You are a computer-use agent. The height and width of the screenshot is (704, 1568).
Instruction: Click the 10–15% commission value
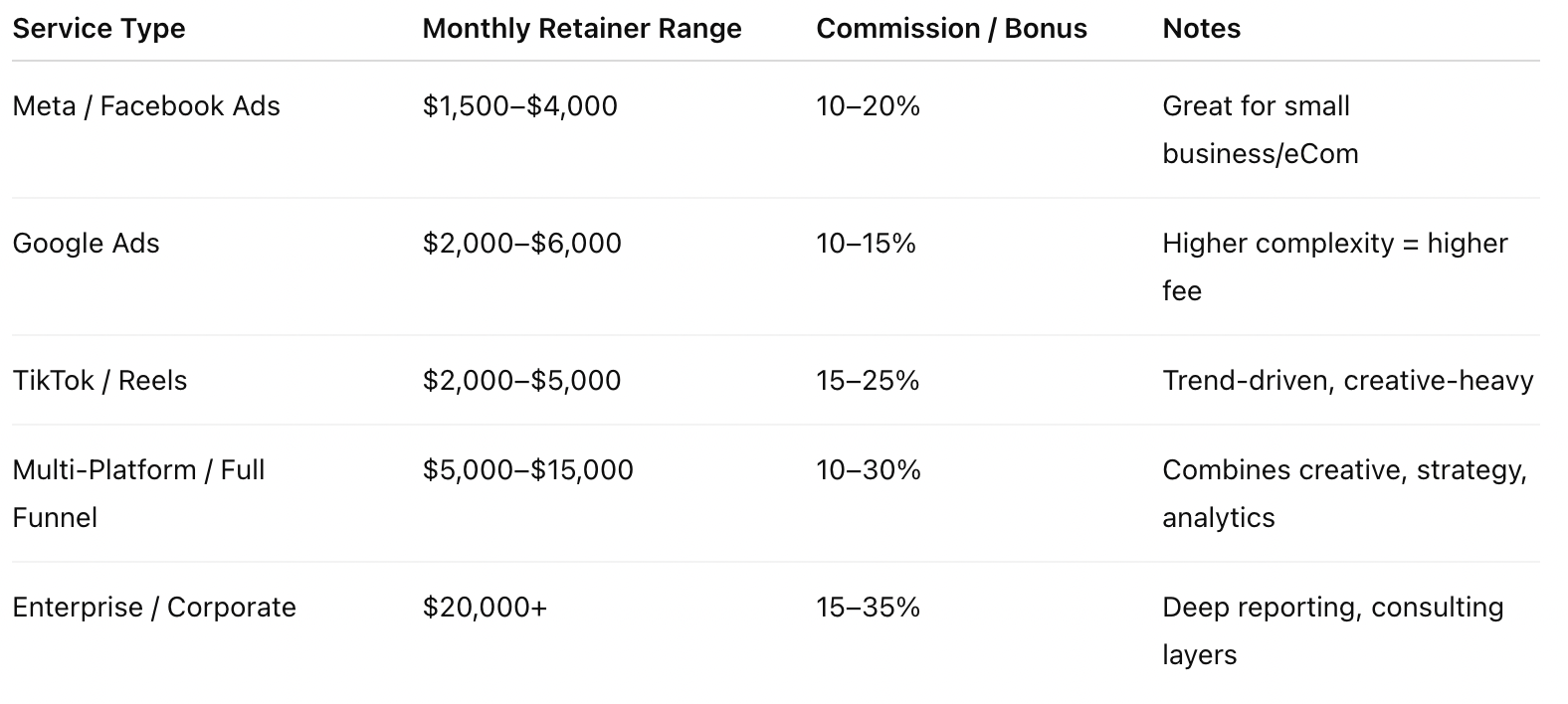tap(866, 244)
